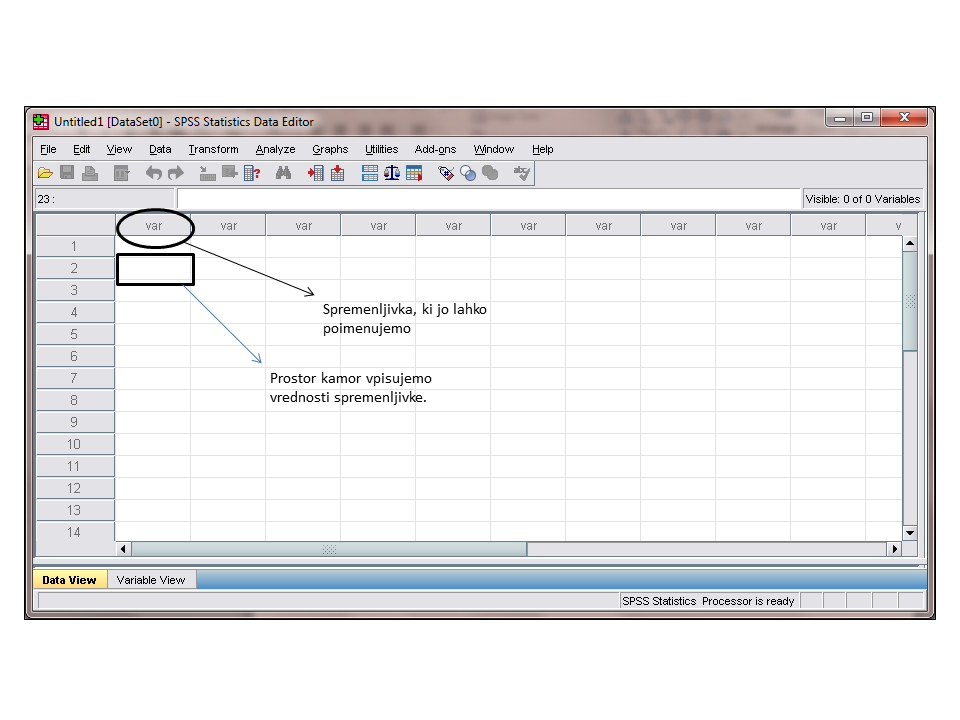This screenshot has height=720, width=960.
Task: Click the Weight Cases scales icon
Action: 392,173
